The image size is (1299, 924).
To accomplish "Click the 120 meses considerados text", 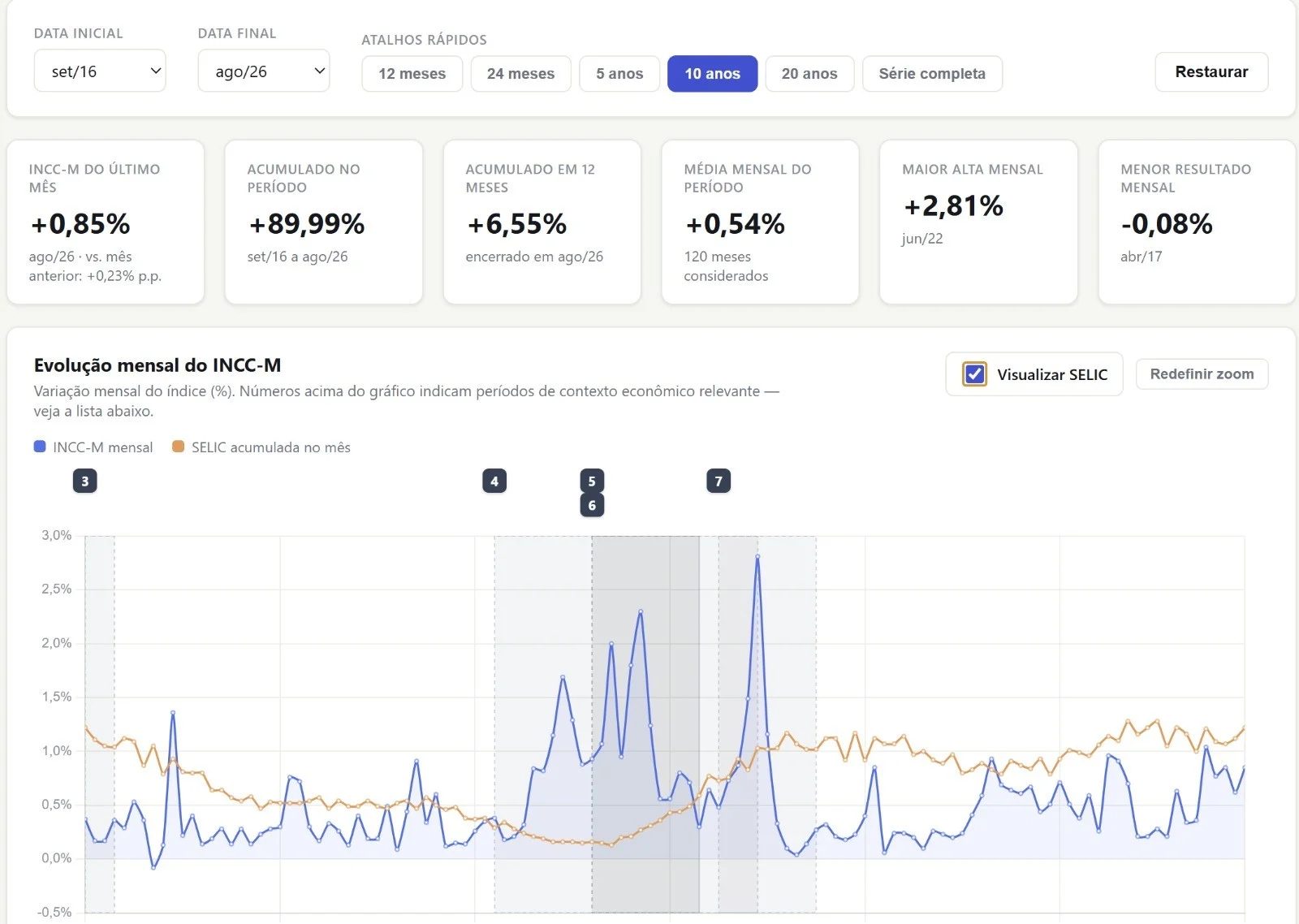I will (x=726, y=266).
